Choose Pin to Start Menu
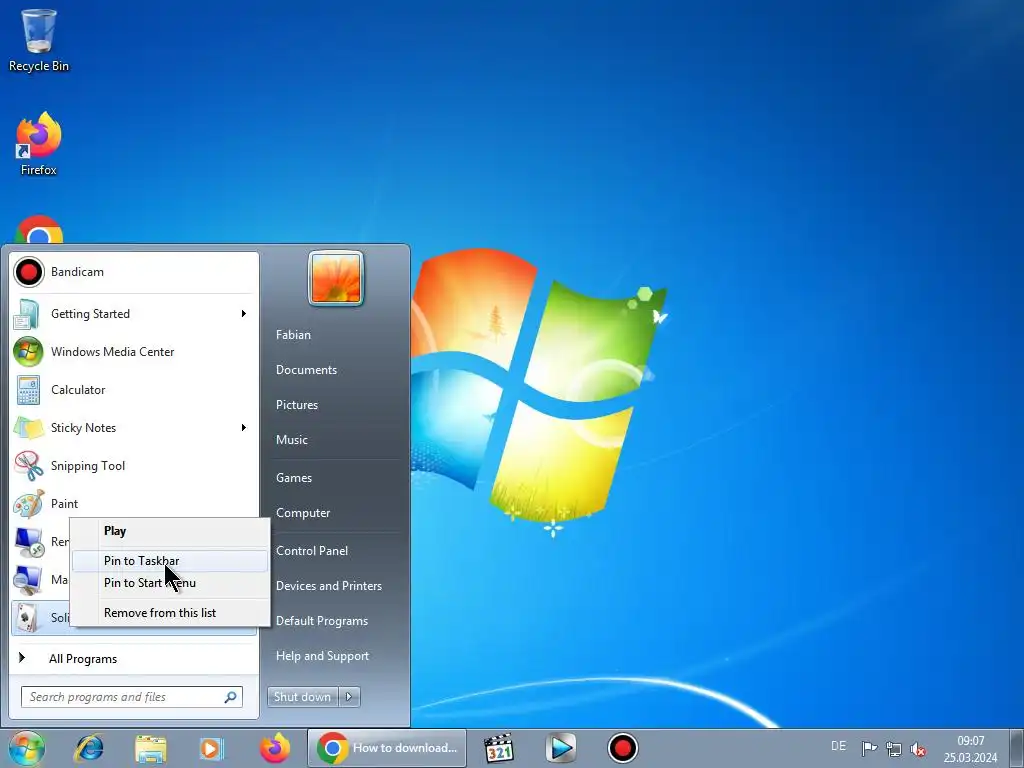 click(170, 583)
